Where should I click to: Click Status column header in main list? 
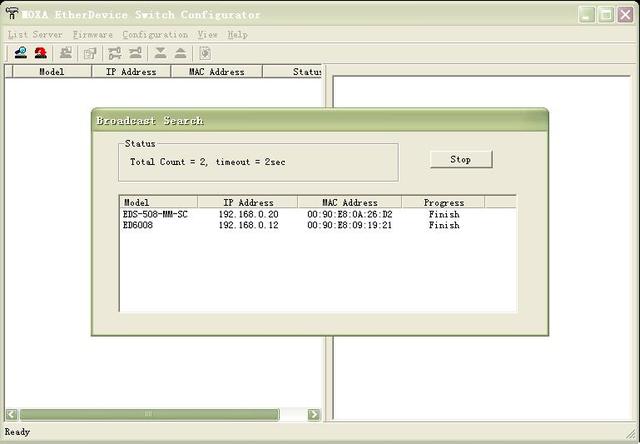(292, 71)
